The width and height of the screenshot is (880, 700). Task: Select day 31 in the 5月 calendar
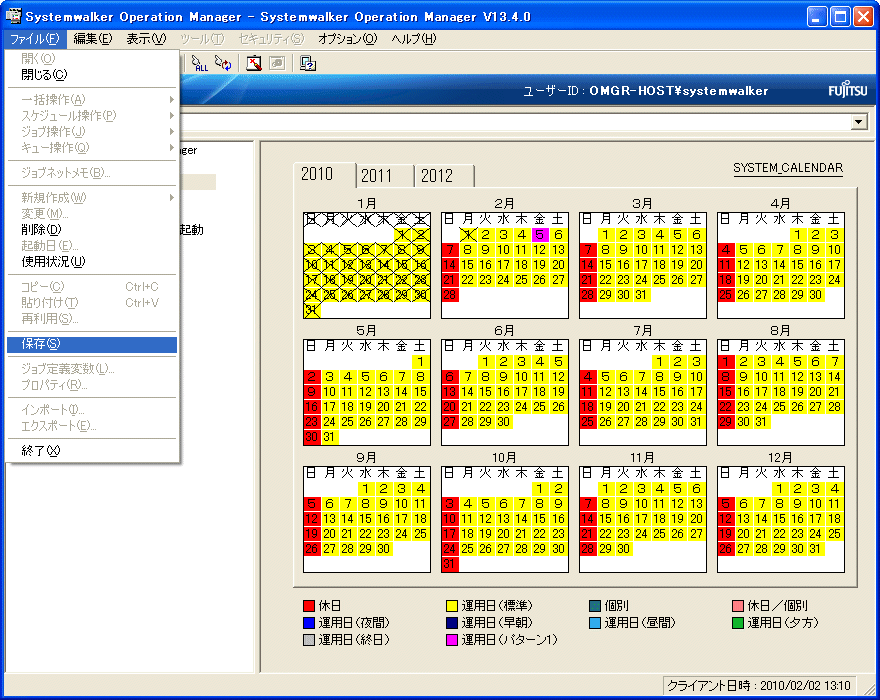click(x=329, y=437)
